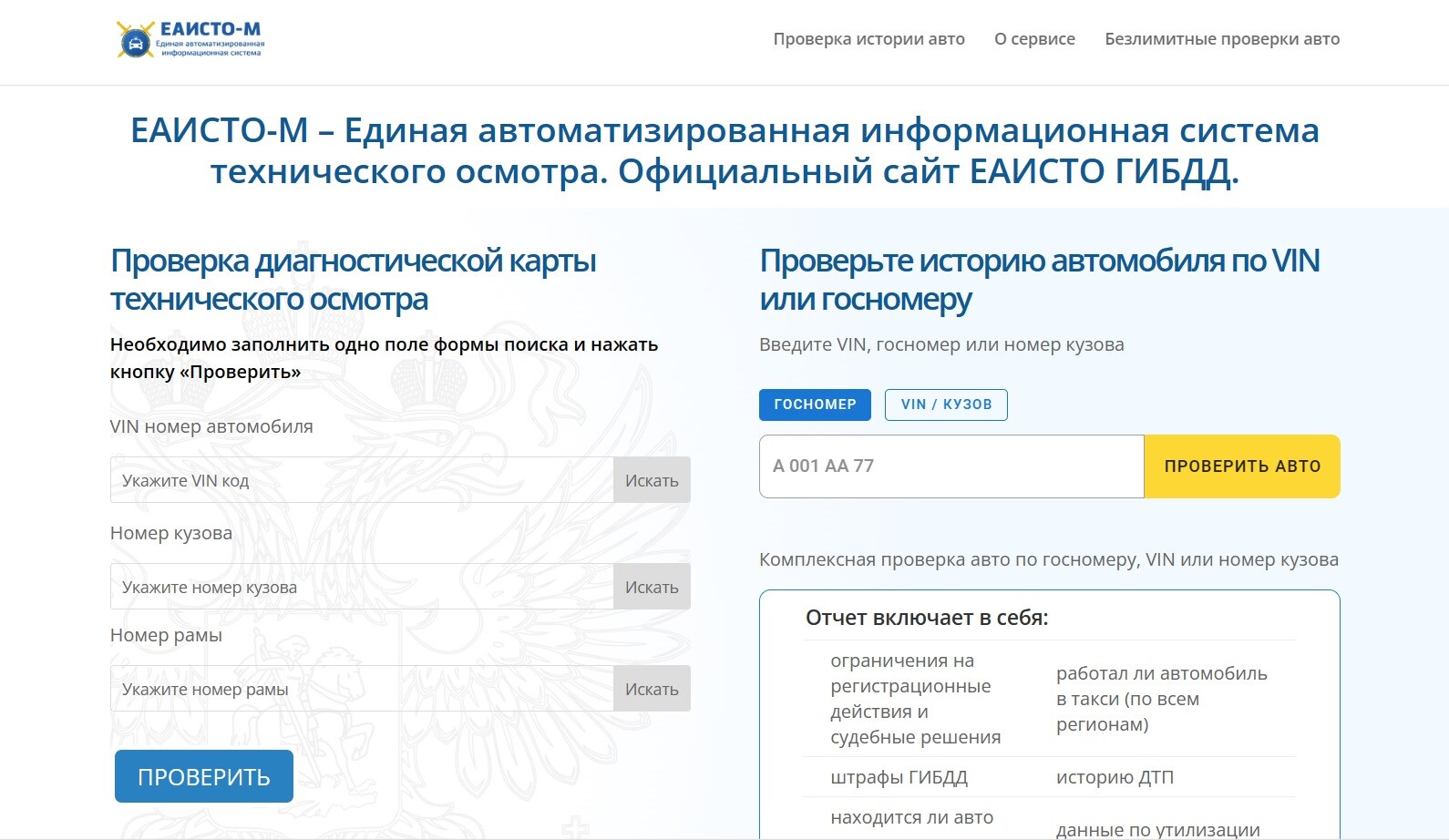
Task: Focus the license plate field А 001 АА 77
Action: click(951, 466)
